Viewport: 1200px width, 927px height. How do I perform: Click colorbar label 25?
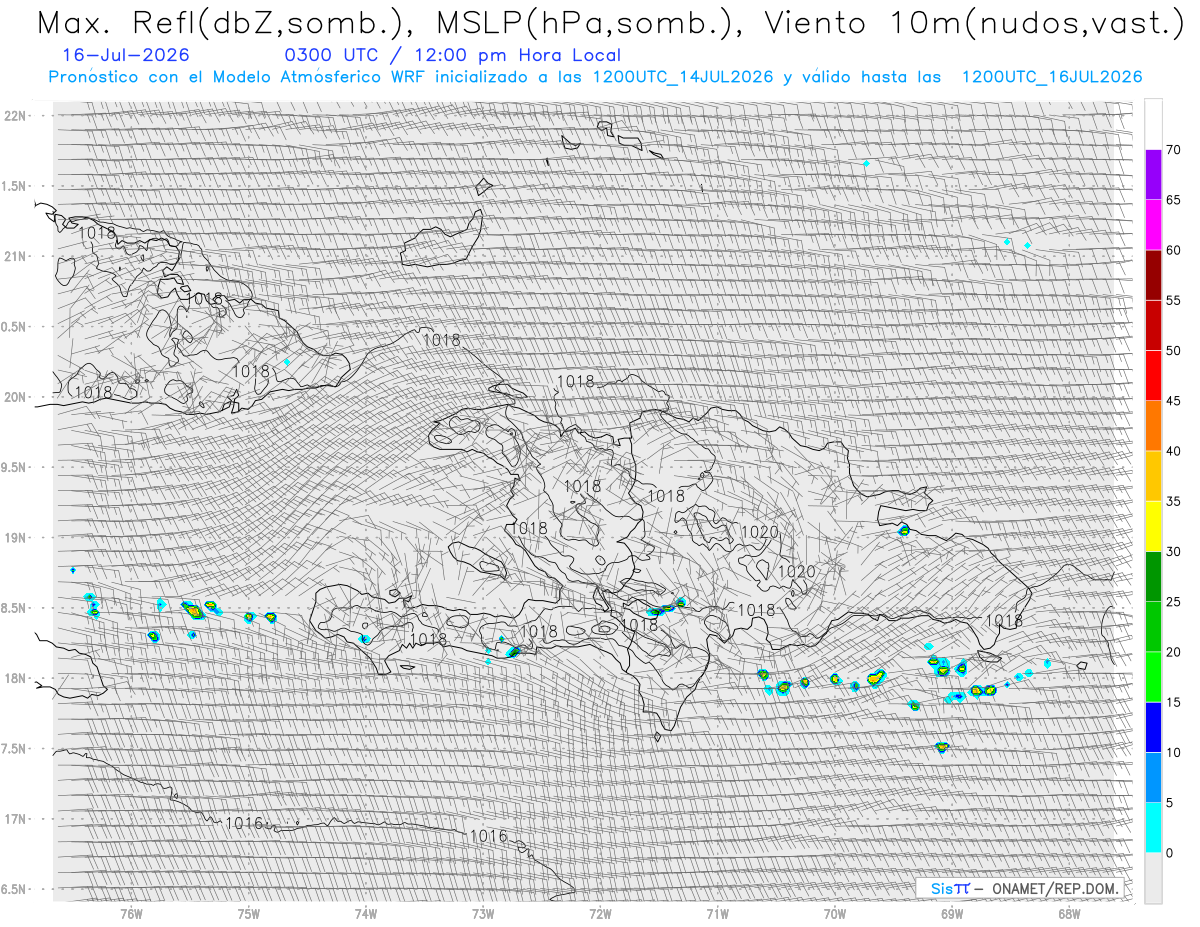pos(1173,602)
